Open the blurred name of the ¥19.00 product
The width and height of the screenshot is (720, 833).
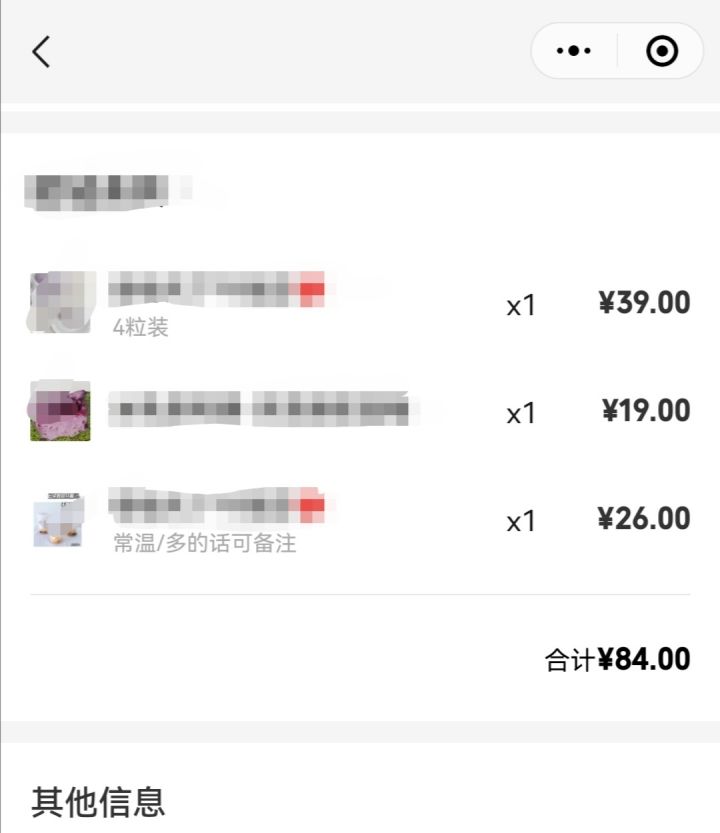tap(260, 409)
